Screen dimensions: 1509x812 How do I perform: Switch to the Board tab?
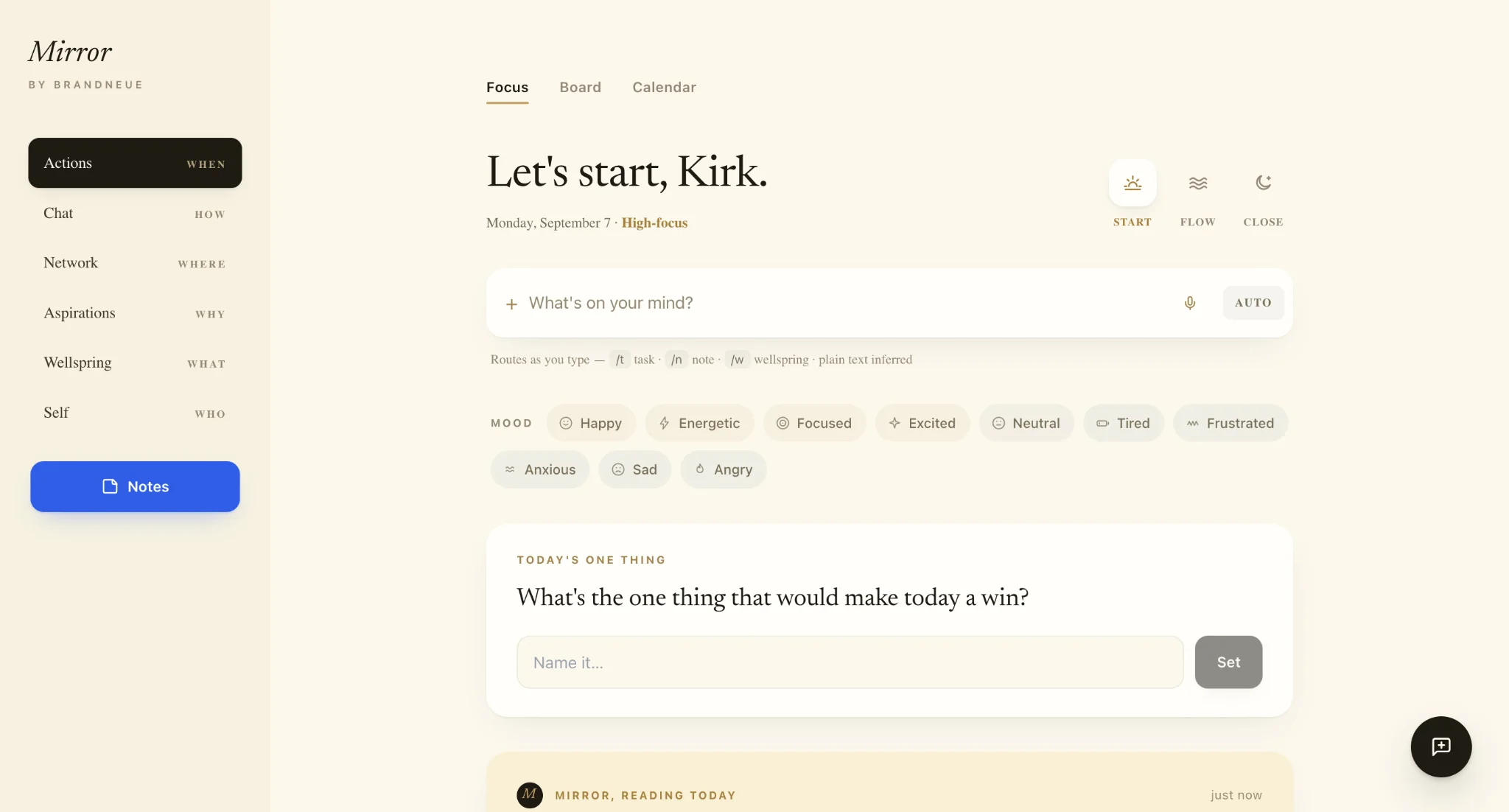click(x=581, y=87)
